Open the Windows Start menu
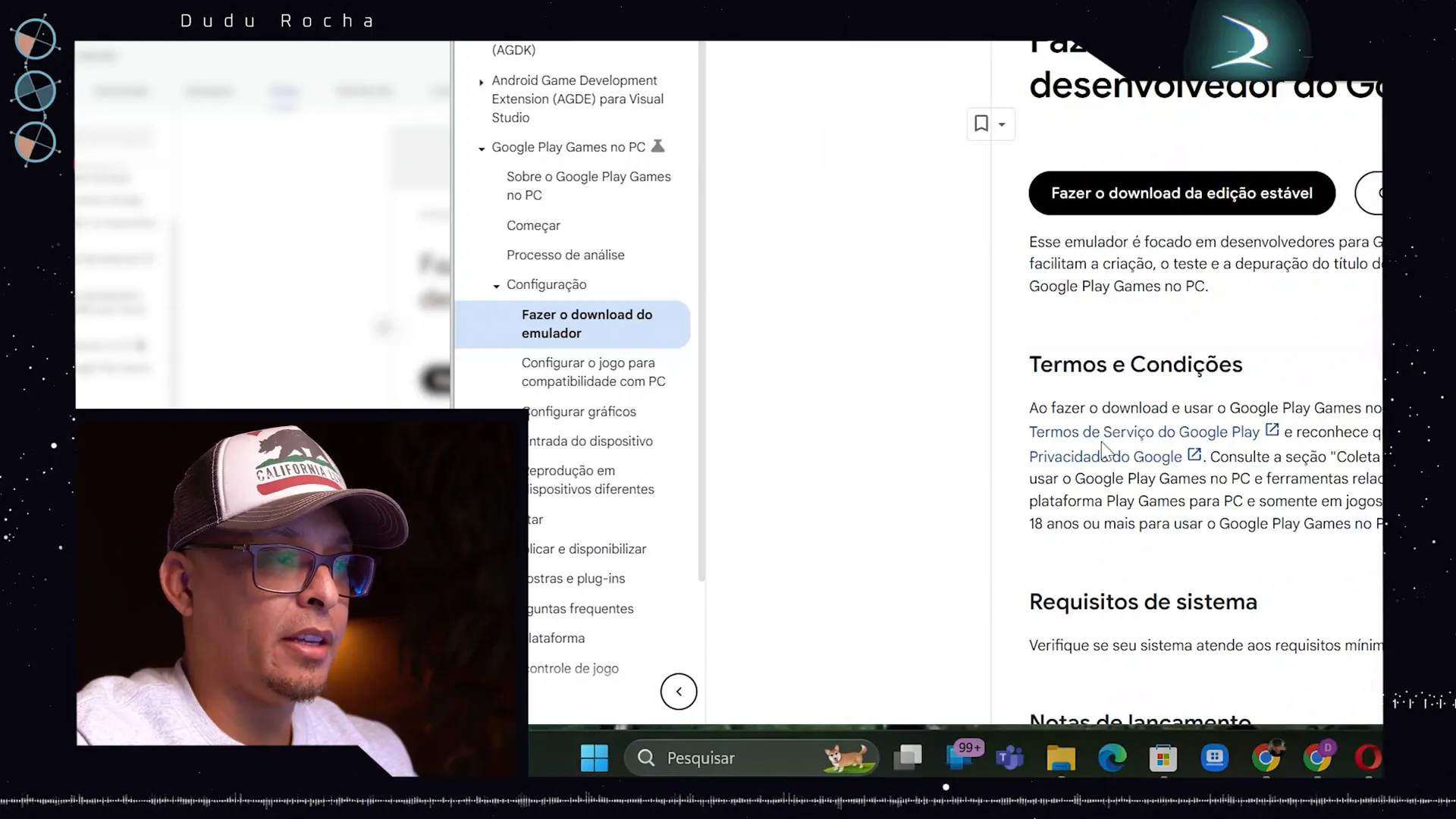This screenshot has width=1456, height=819. click(594, 758)
